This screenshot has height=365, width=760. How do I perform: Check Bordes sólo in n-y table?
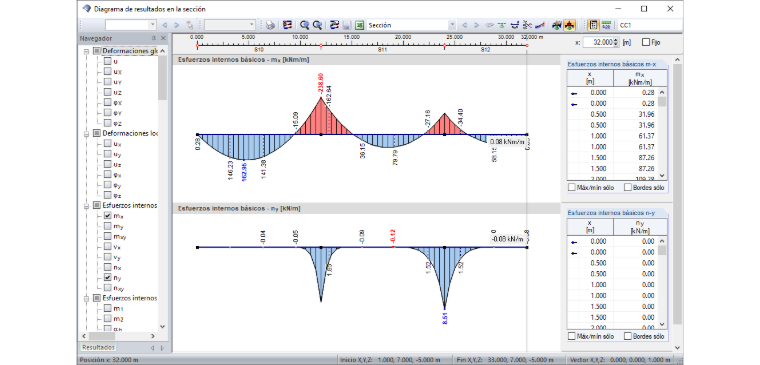coord(628,336)
